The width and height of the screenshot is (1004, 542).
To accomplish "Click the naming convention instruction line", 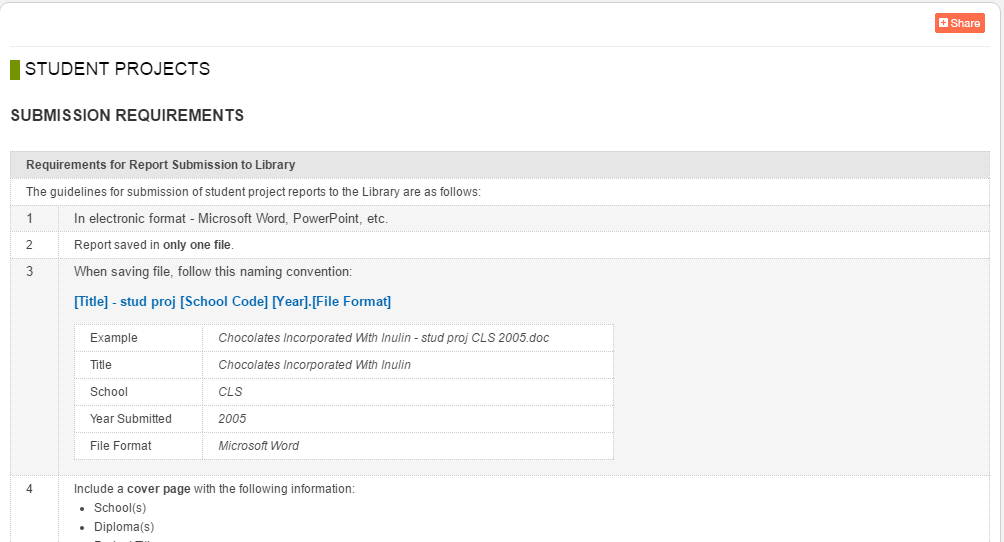I will click(x=213, y=272).
